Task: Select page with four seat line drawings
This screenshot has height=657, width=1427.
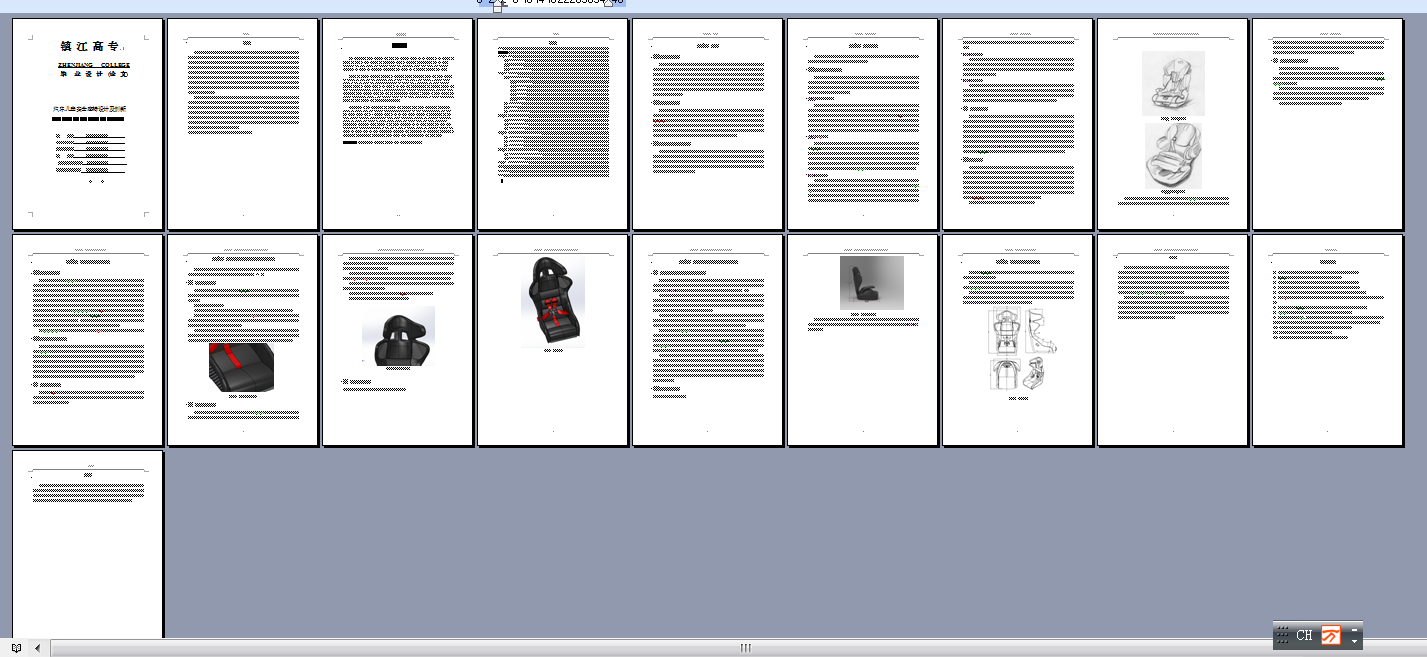Action: 1018,340
